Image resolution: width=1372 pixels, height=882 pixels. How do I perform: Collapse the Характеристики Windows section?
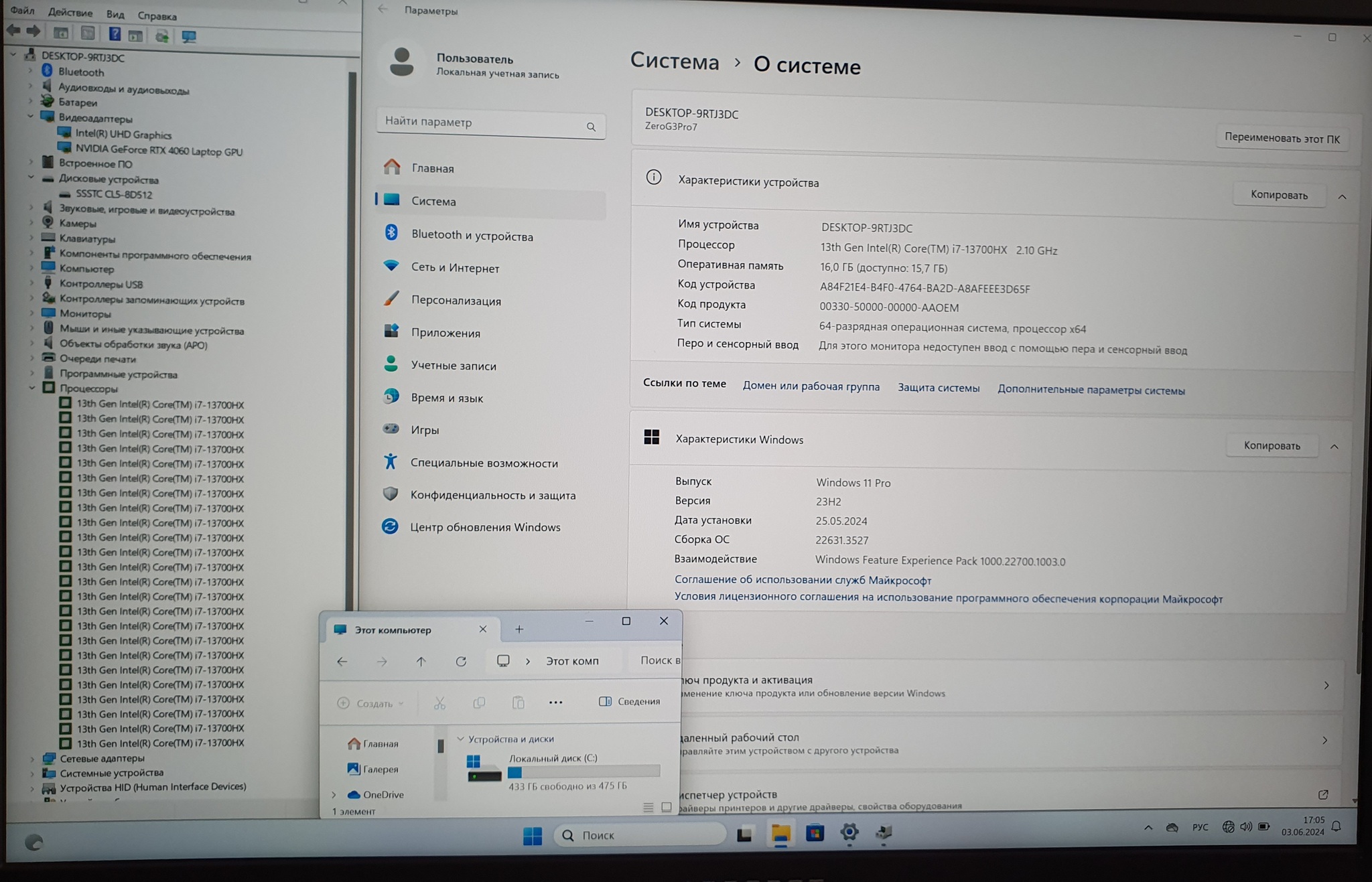coord(1334,447)
